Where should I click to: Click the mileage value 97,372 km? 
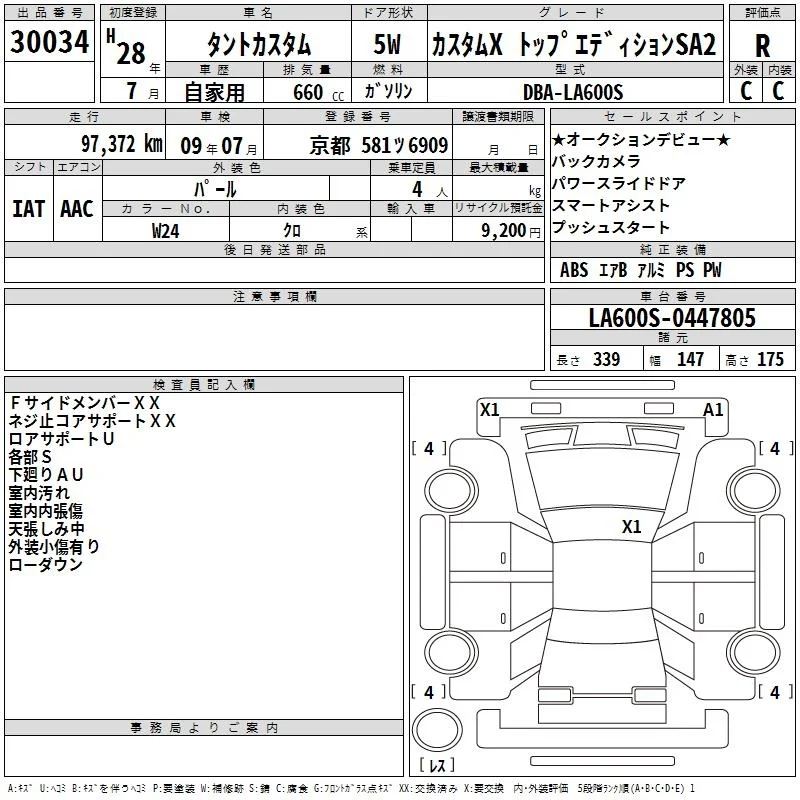coord(122,144)
